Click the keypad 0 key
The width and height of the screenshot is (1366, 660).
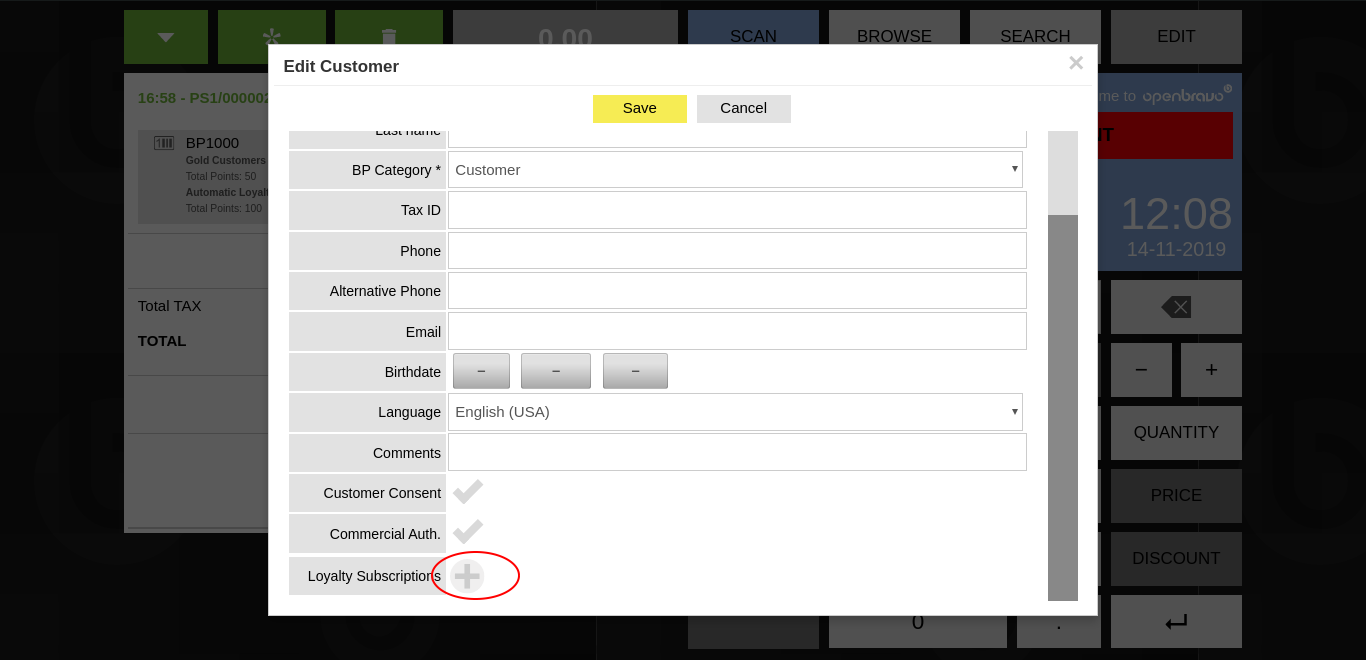pyautogui.click(x=918, y=622)
